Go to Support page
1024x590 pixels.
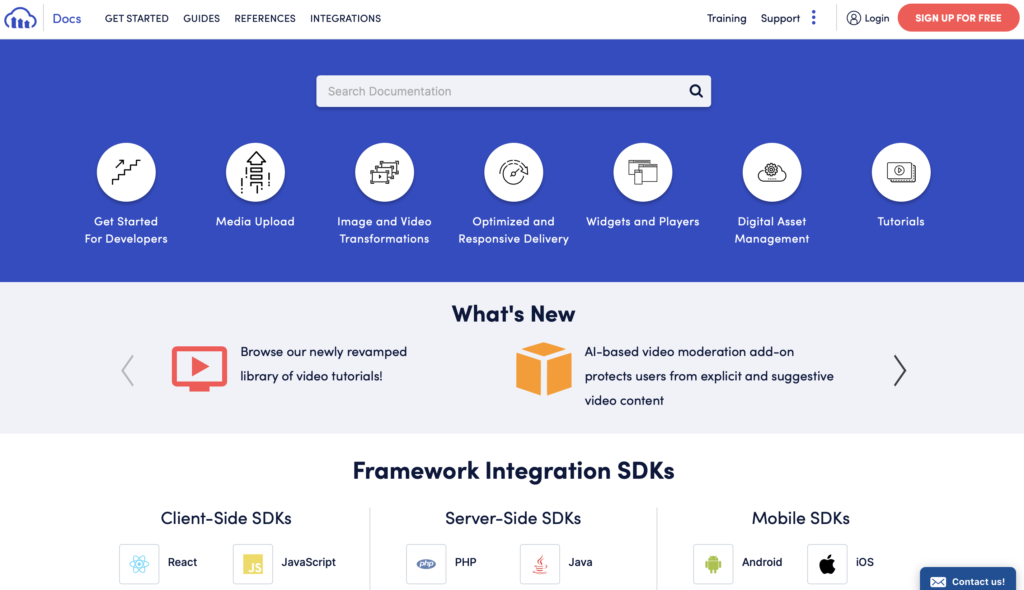780,18
